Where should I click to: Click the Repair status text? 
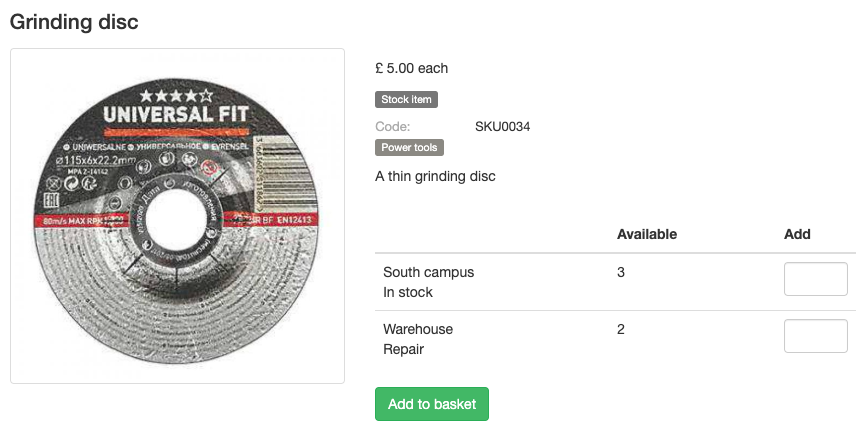tap(403, 350)
